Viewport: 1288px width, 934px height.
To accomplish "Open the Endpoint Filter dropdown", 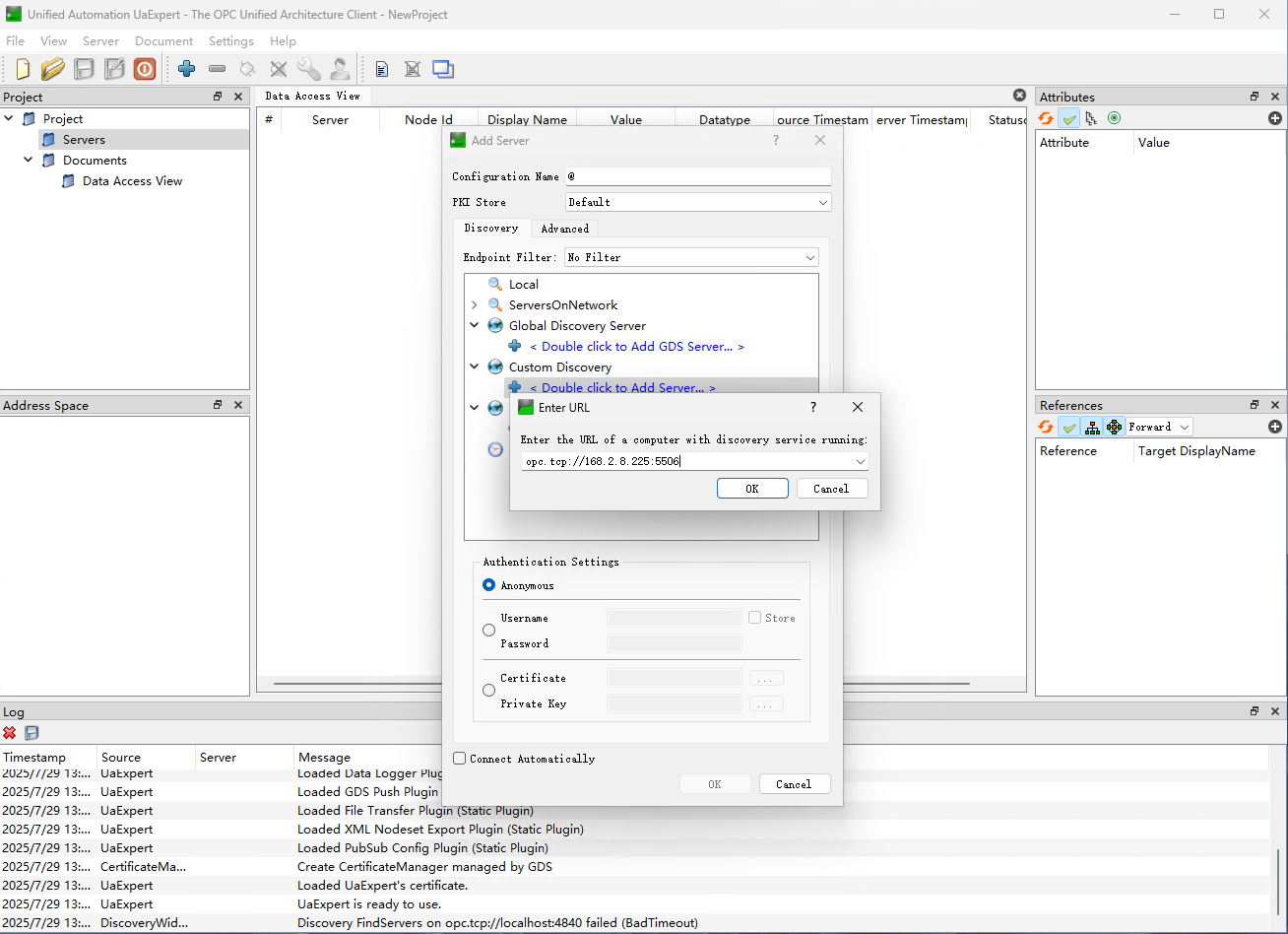I will click(691, 257).
